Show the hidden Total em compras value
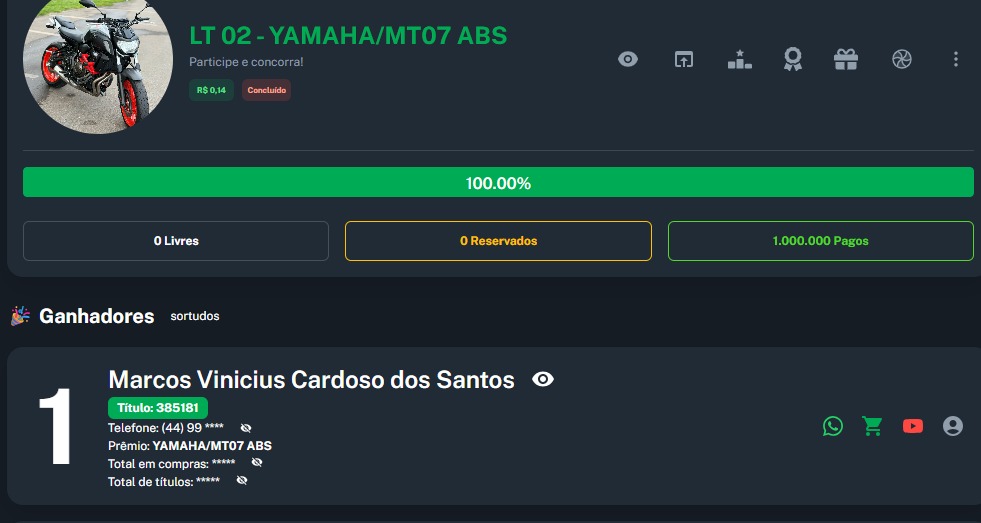The image size is (981, 523). [257, 463]
